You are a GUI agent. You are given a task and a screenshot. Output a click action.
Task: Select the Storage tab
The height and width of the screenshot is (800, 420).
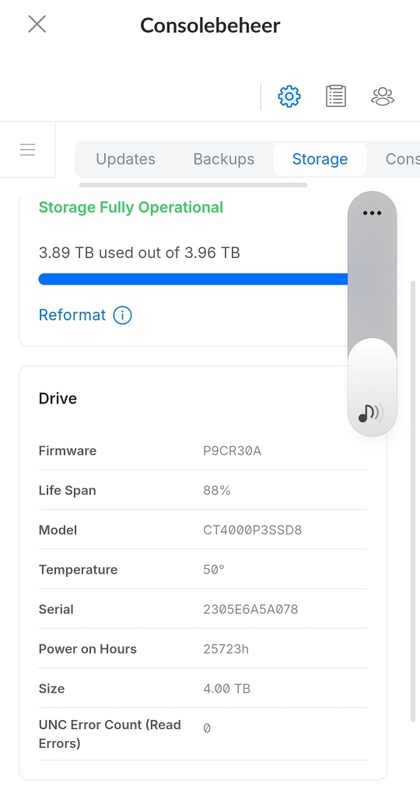(319, 159)
